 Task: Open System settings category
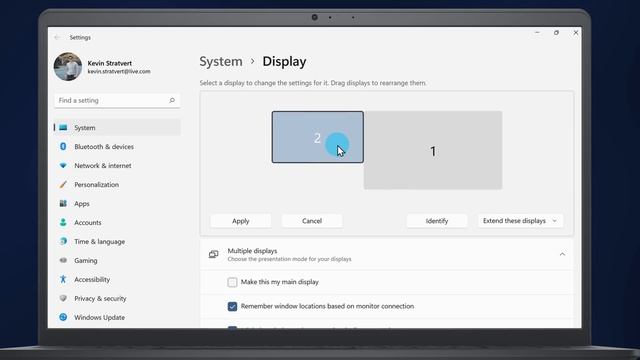(117, 128)
